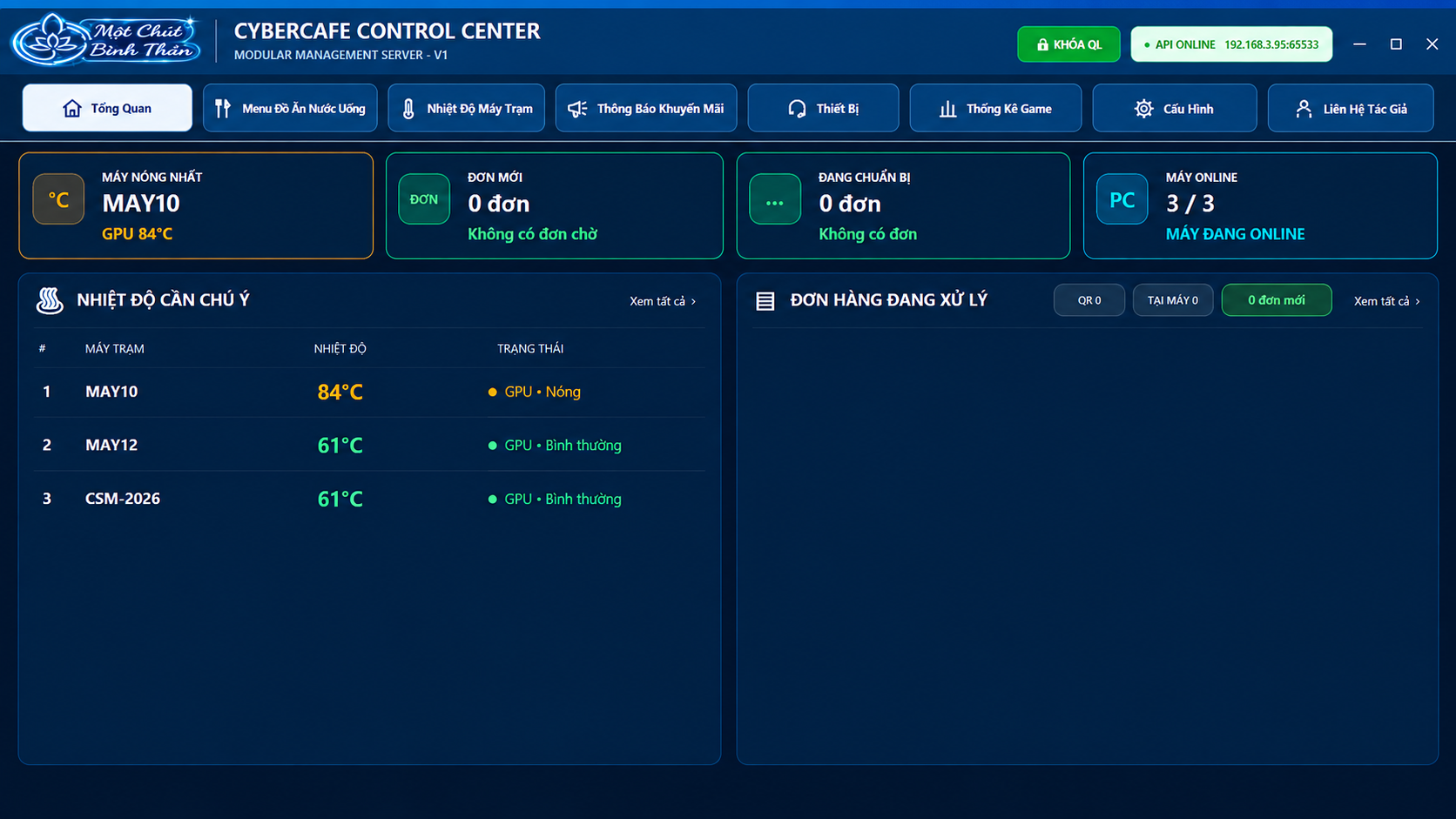Click the three-dots preparing orders icon

pyautogui.click(x=775, y=199)
